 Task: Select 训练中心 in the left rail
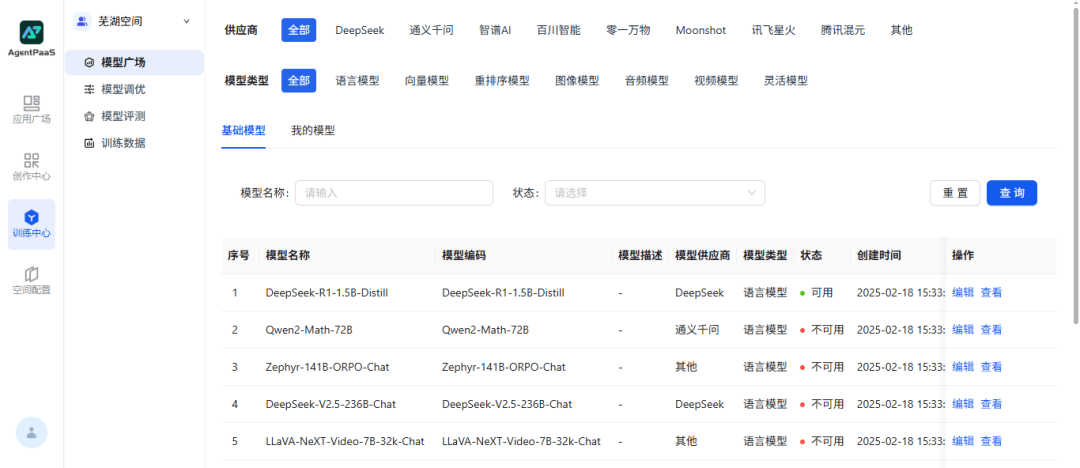(31, 223)
